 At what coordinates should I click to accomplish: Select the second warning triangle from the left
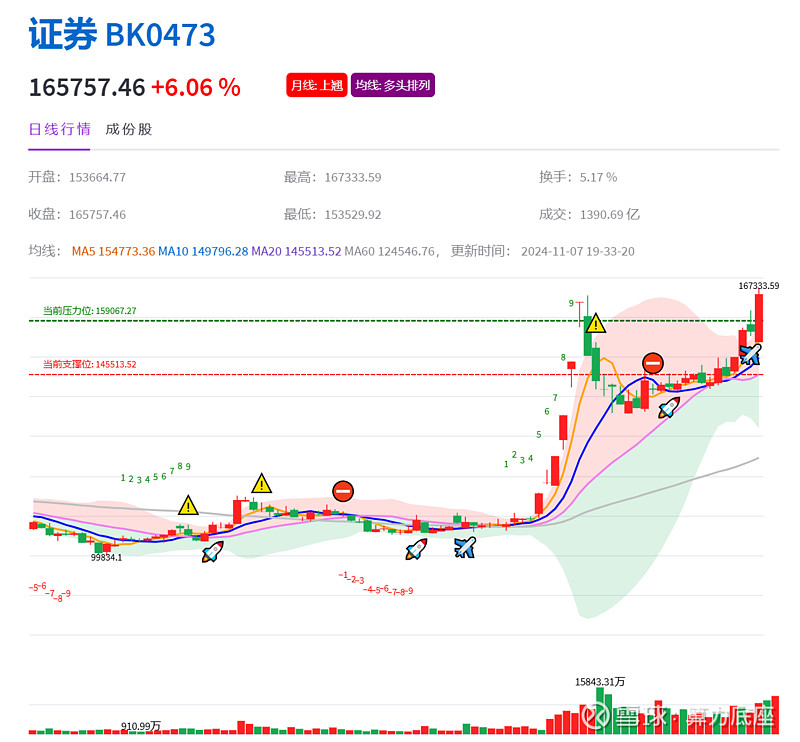261,484
